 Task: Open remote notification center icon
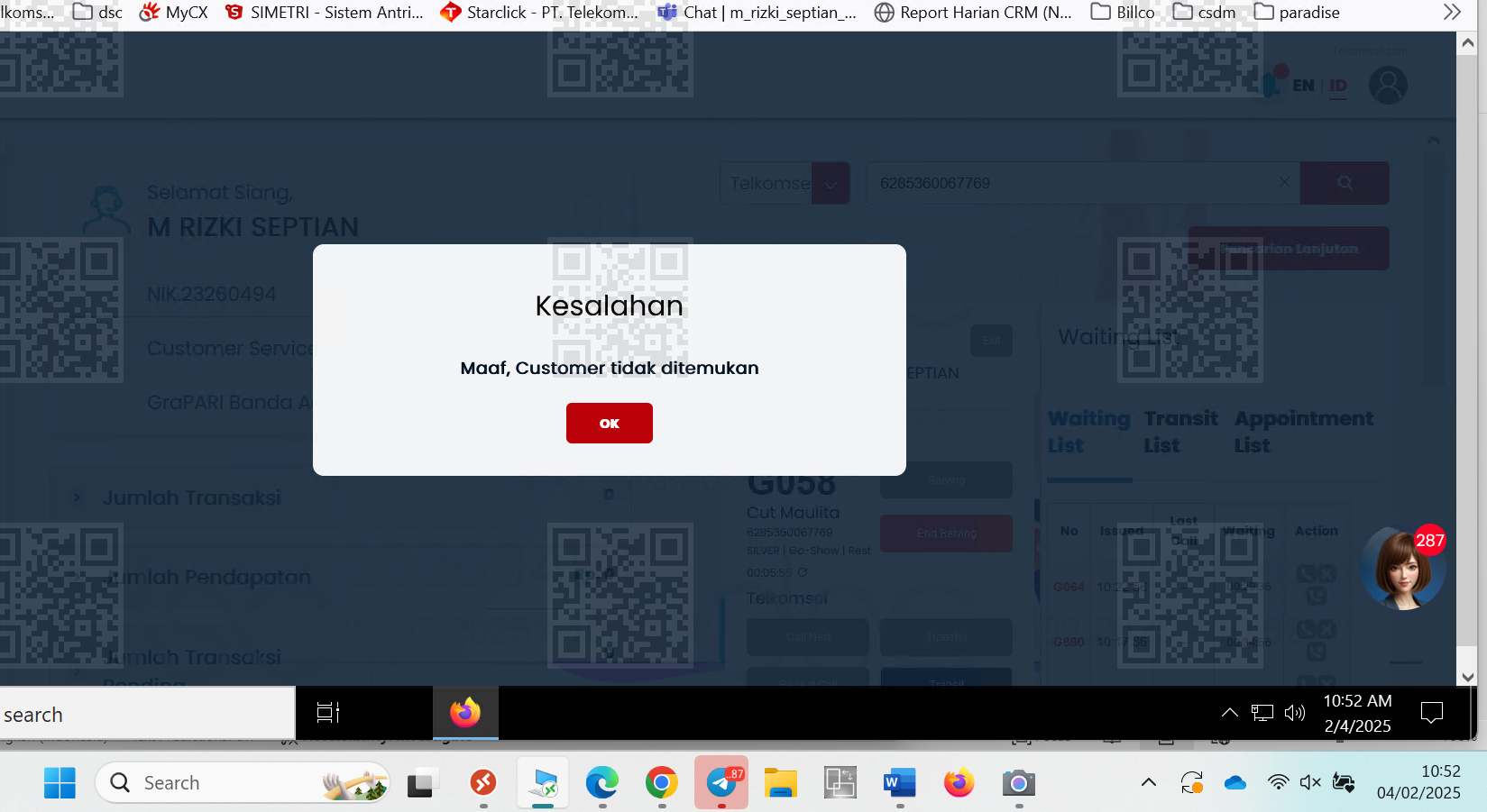click(1431, 713)
